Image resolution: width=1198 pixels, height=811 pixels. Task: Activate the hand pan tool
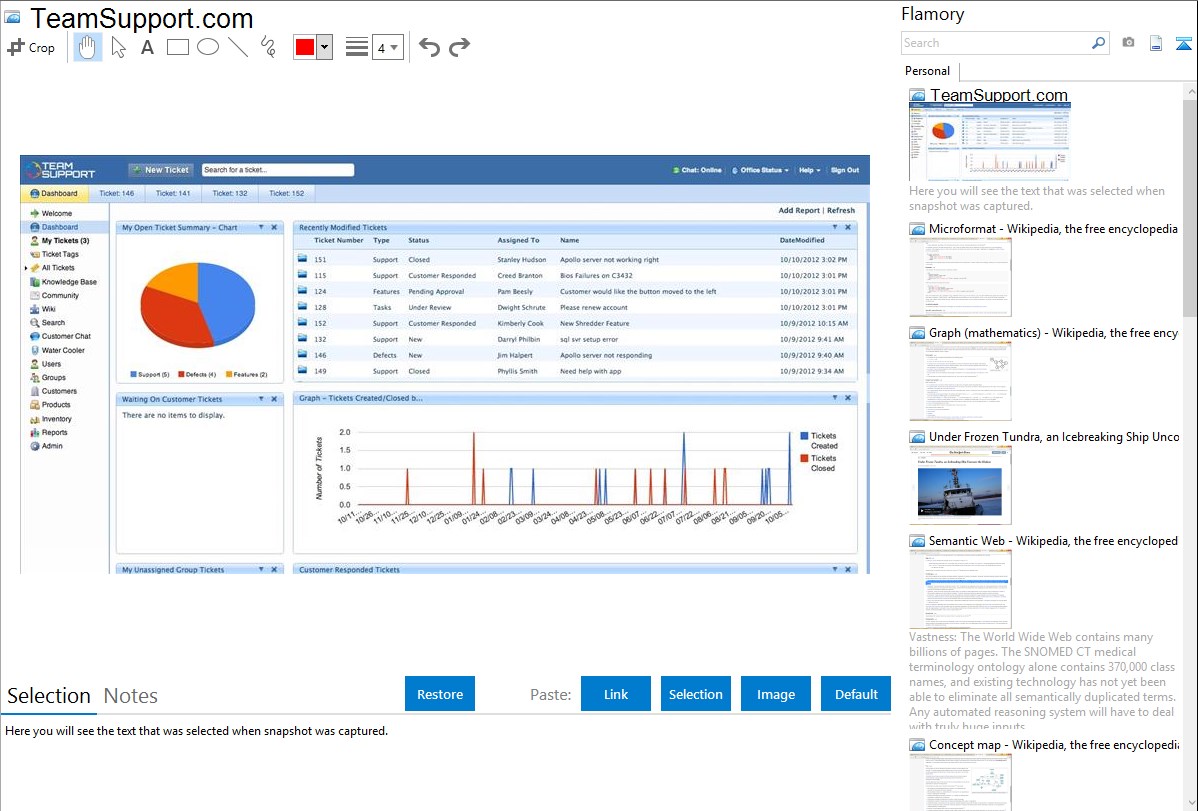tap(88, 47)
